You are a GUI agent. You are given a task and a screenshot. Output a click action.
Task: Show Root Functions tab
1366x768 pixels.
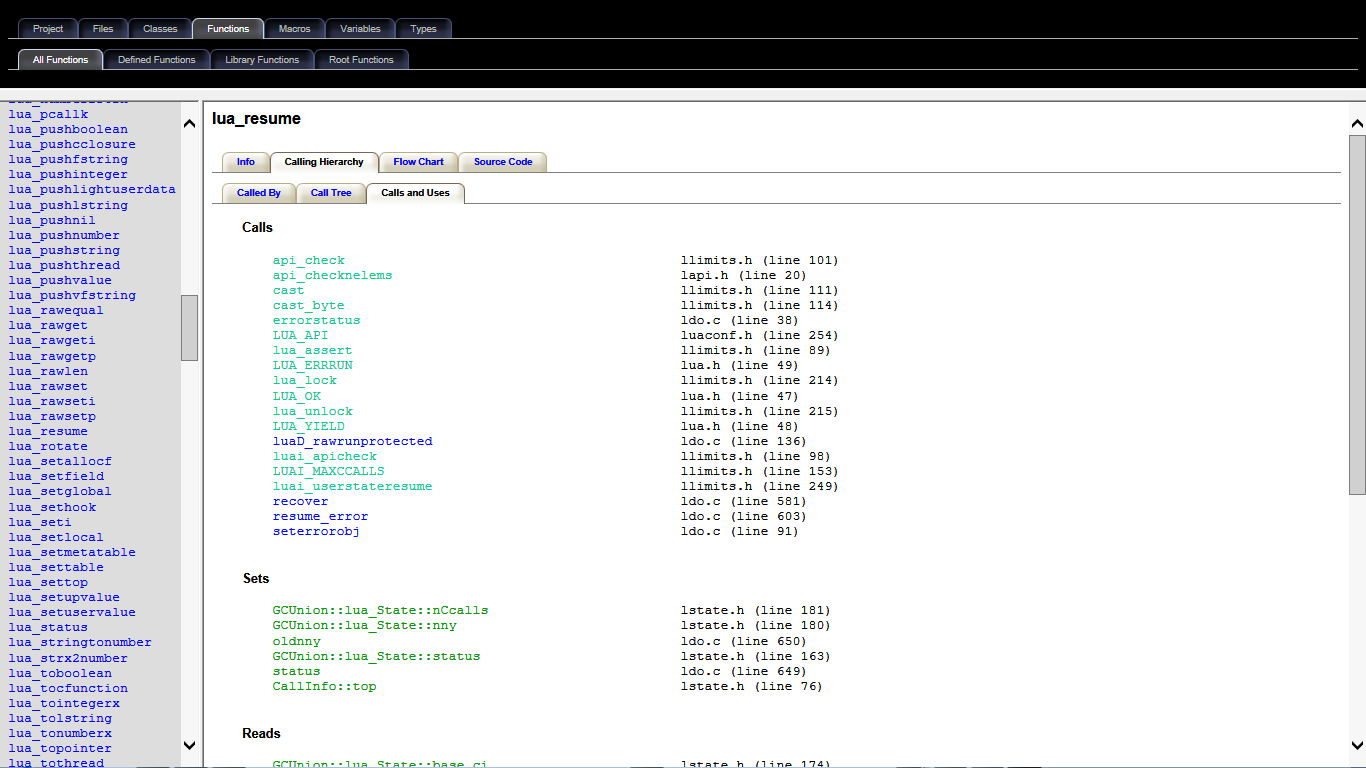(x=361, y=60)
